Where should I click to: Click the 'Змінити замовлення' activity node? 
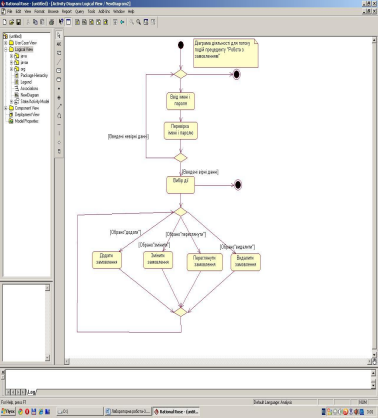[x=158, y=260]
